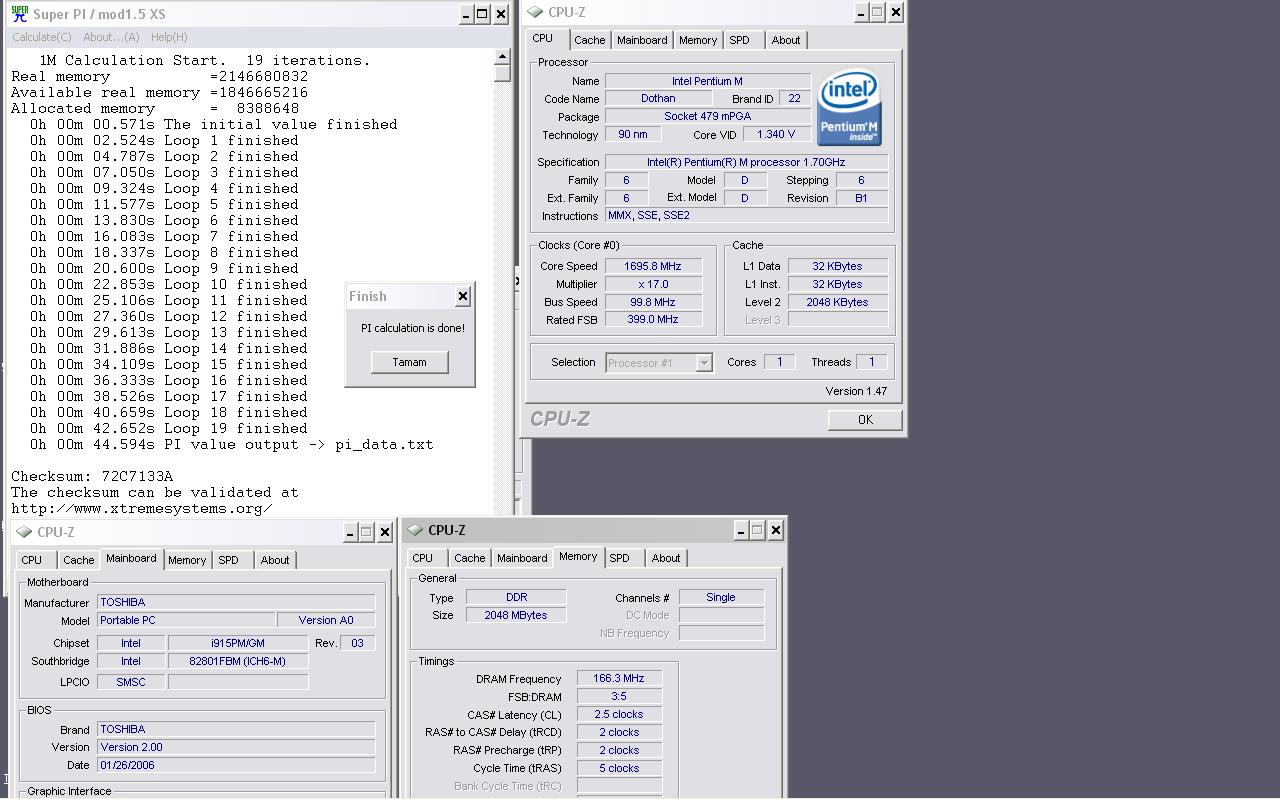The image size is (1280, 800).
Task: Click the Super PI title bar icon
Action: 19,14
